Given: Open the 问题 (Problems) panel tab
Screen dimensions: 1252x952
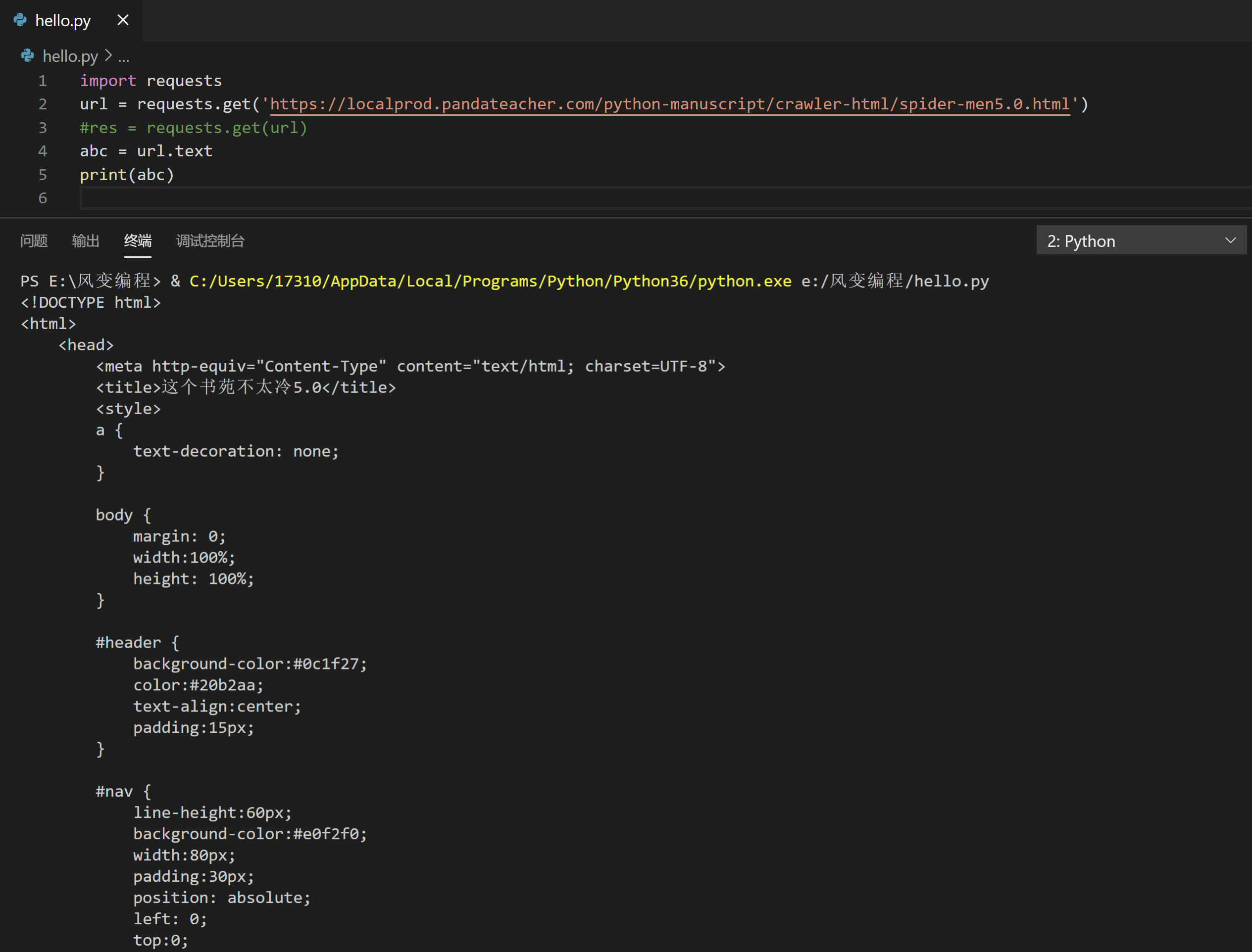Looking at the screenshot, I should (34, 241).
